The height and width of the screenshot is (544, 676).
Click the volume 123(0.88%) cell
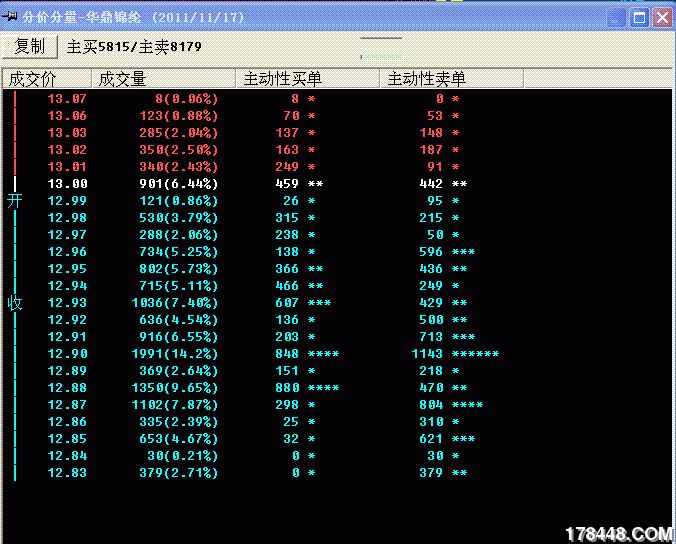coord(179,116)
